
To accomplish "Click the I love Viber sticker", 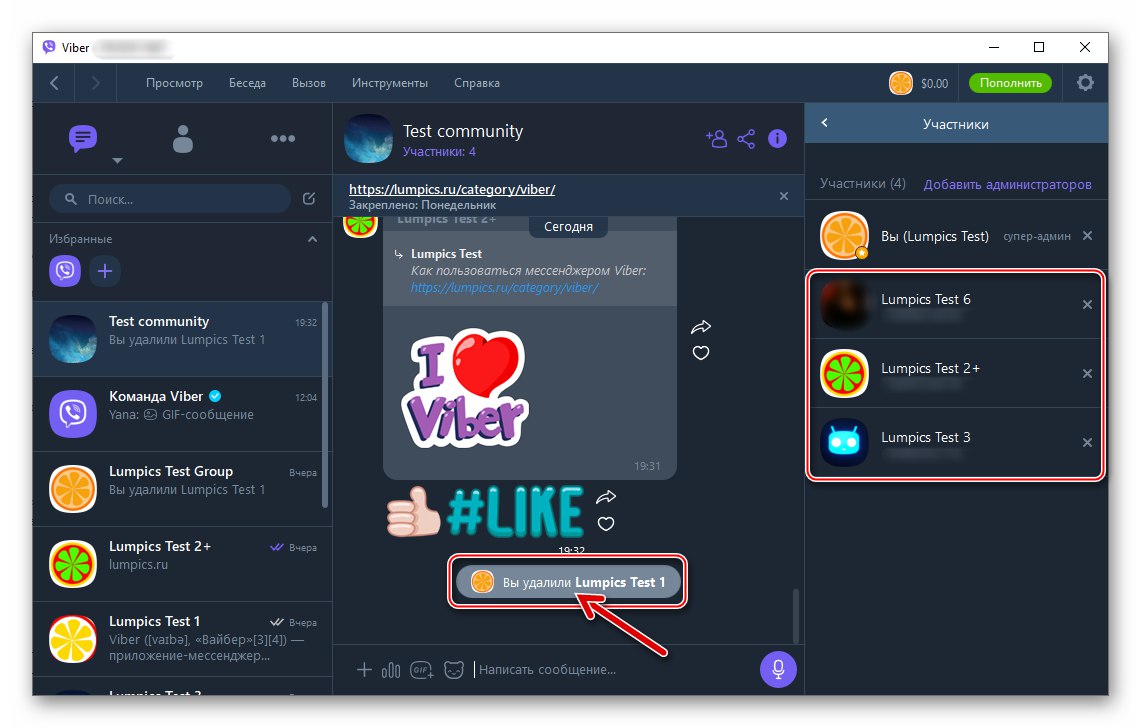I will 466,387.
